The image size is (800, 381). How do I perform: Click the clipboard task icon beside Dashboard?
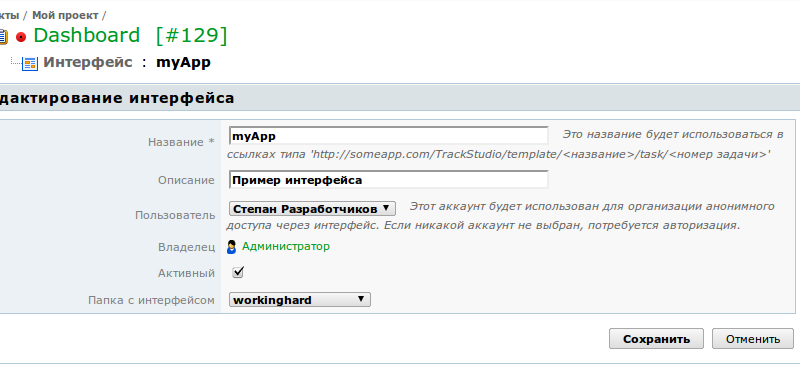3,37
